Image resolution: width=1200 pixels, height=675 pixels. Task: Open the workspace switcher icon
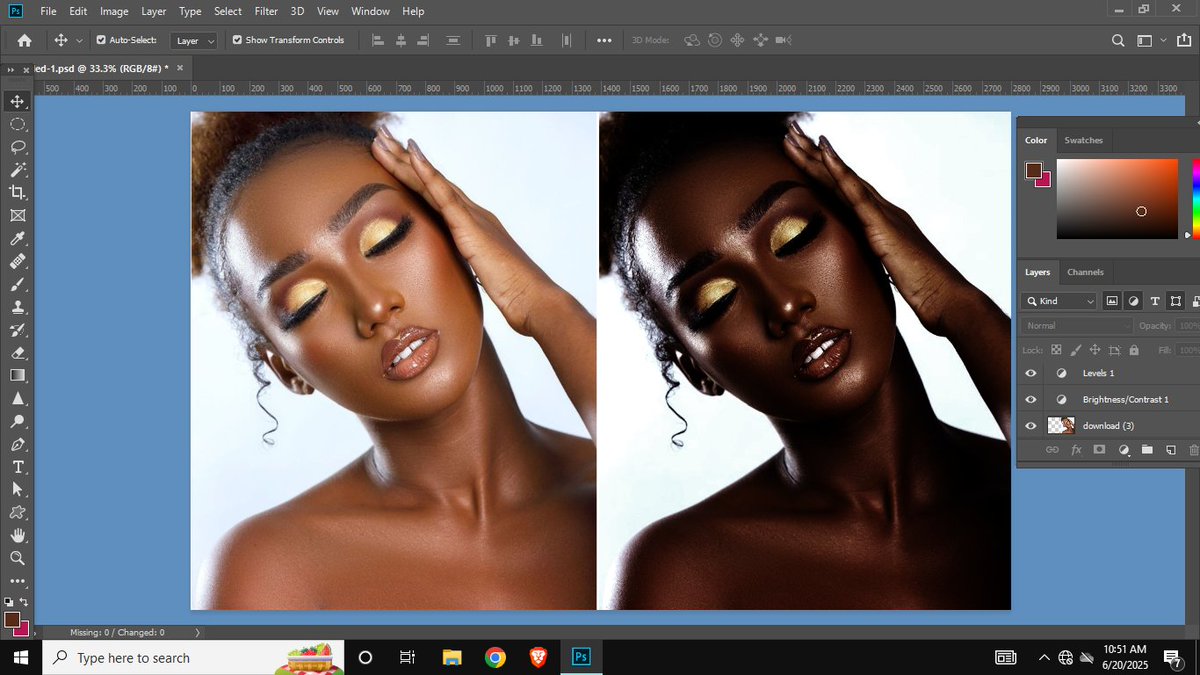[x=1146, y=40]
